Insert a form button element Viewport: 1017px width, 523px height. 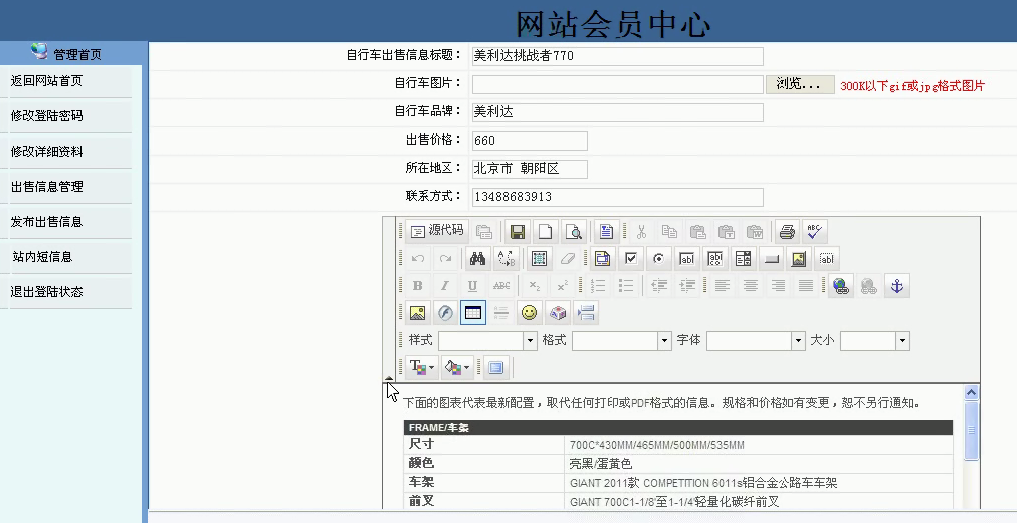(771, 259)
